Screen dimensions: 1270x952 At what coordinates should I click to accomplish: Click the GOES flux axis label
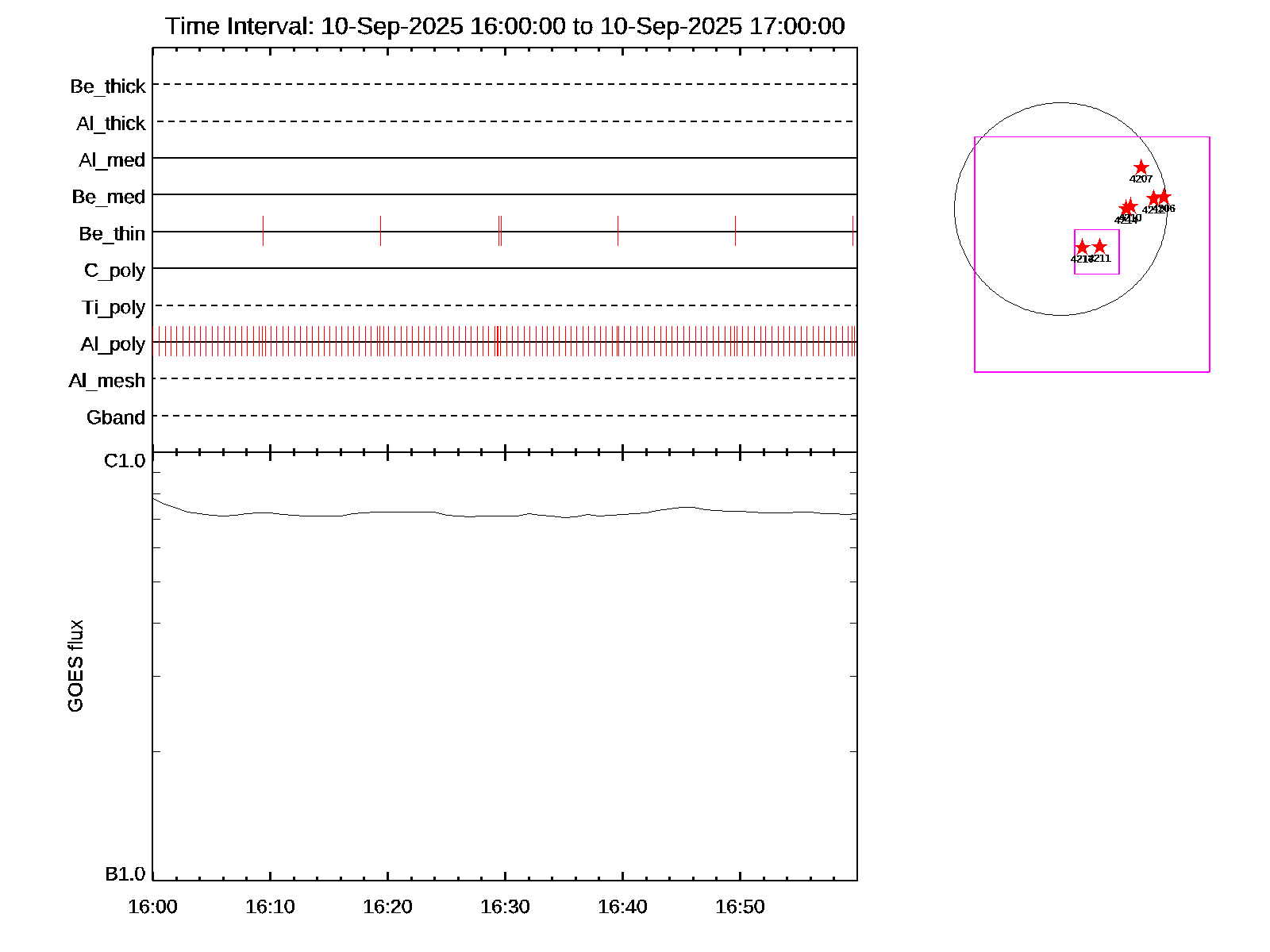tap(75, 666)
